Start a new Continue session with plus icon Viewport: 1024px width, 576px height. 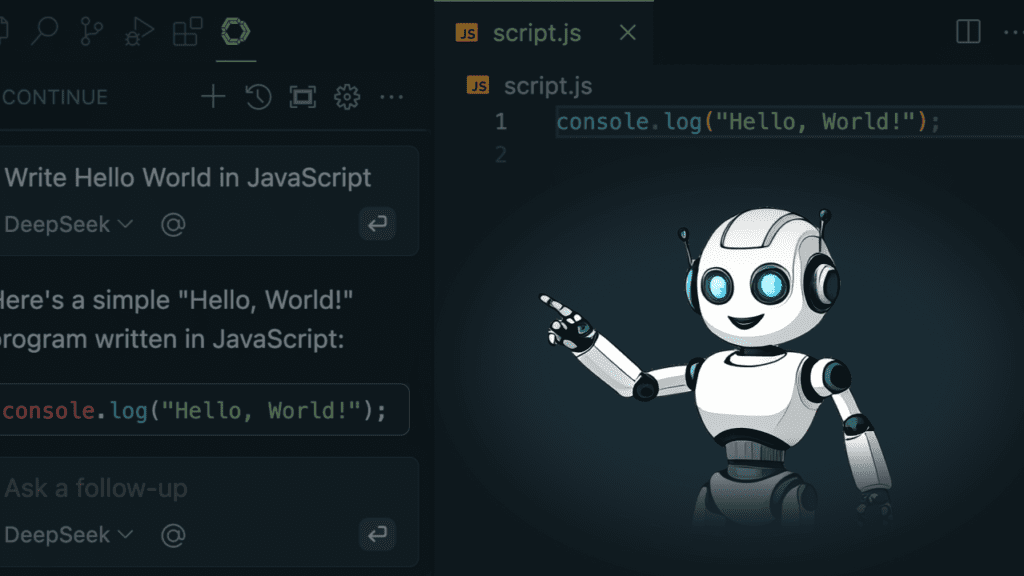click(x=213, y=97)
